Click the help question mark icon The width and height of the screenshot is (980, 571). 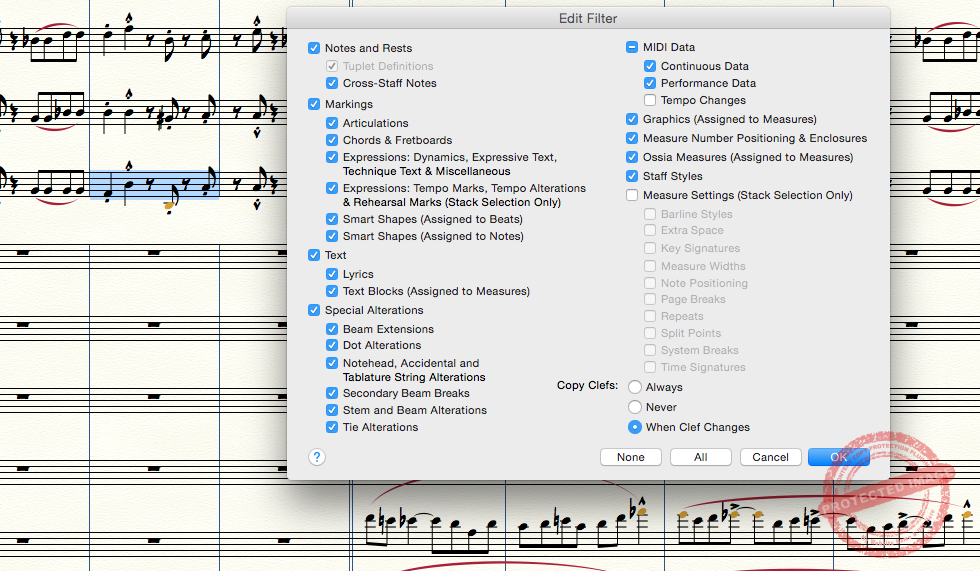[317, 457]
